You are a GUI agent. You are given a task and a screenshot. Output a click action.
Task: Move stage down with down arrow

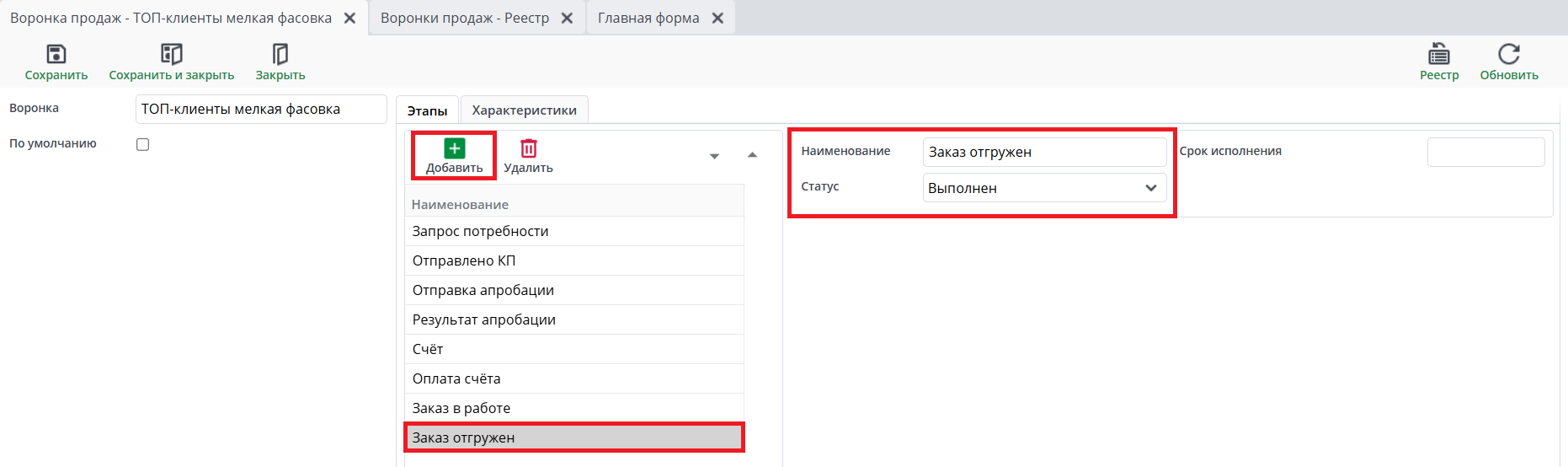point(714,156)
